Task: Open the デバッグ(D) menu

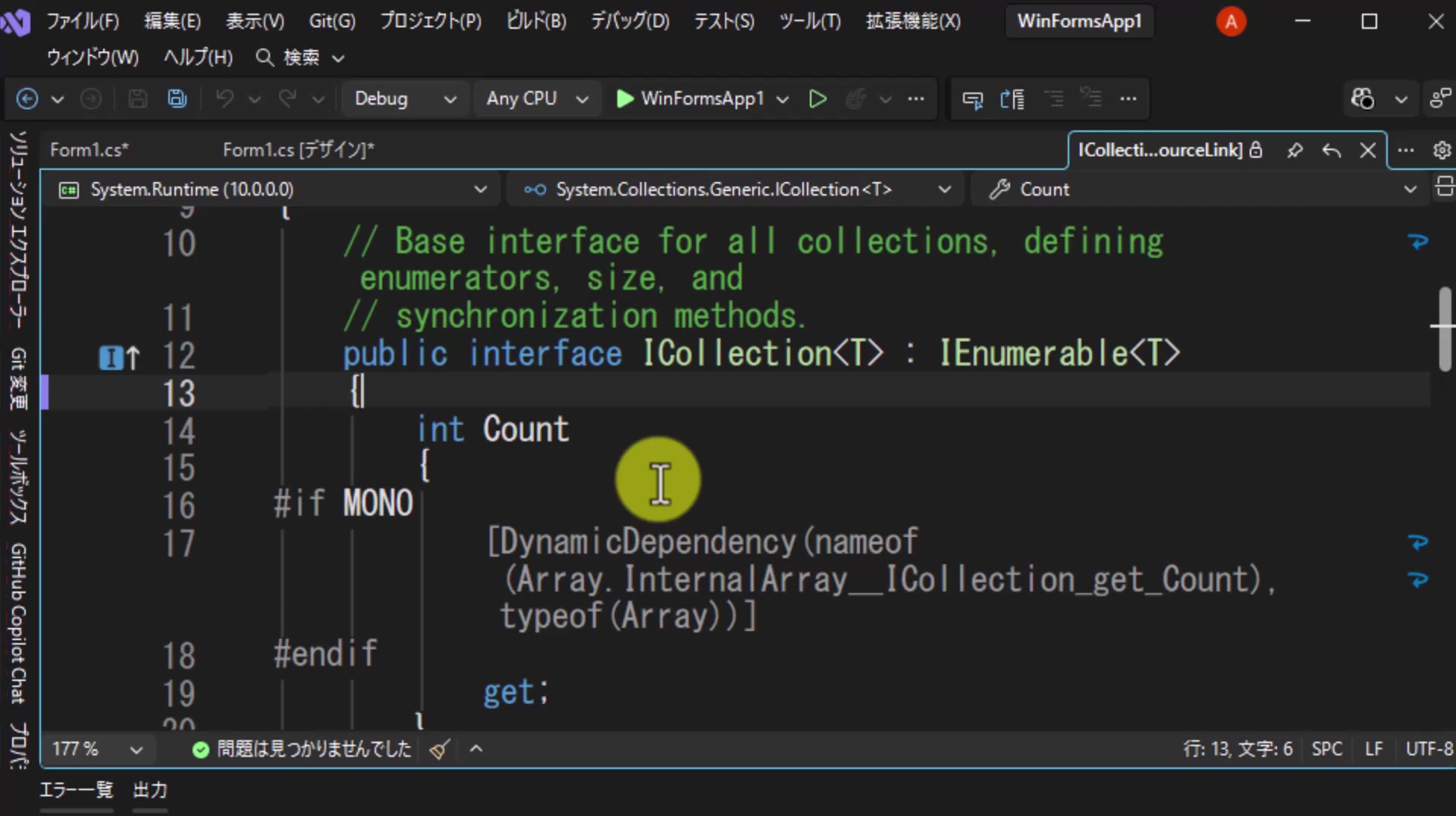Action: pyautogui.click(x=630, y=21)
